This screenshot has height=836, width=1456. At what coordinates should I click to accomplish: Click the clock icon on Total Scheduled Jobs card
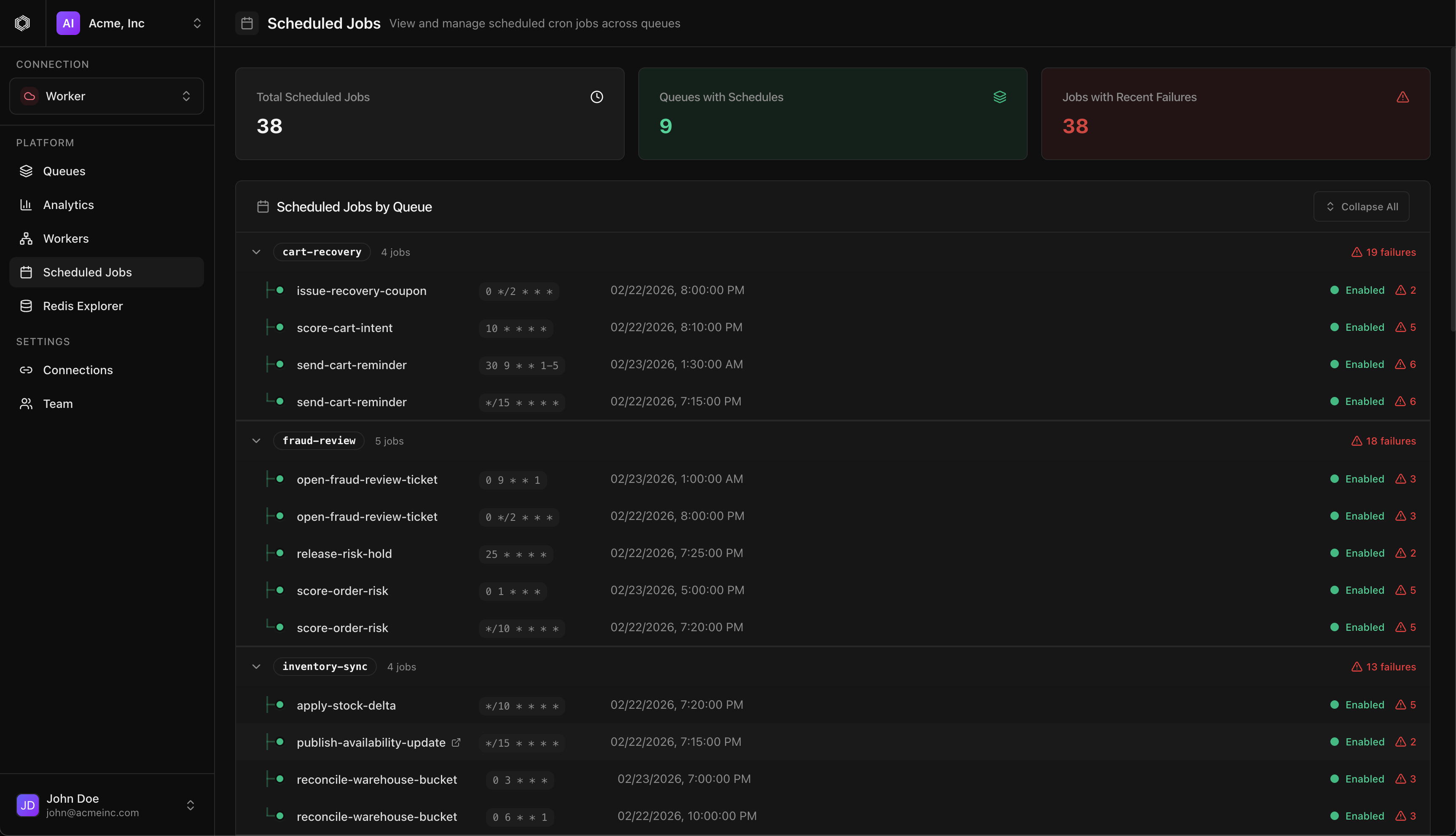[x=596, y=97]
